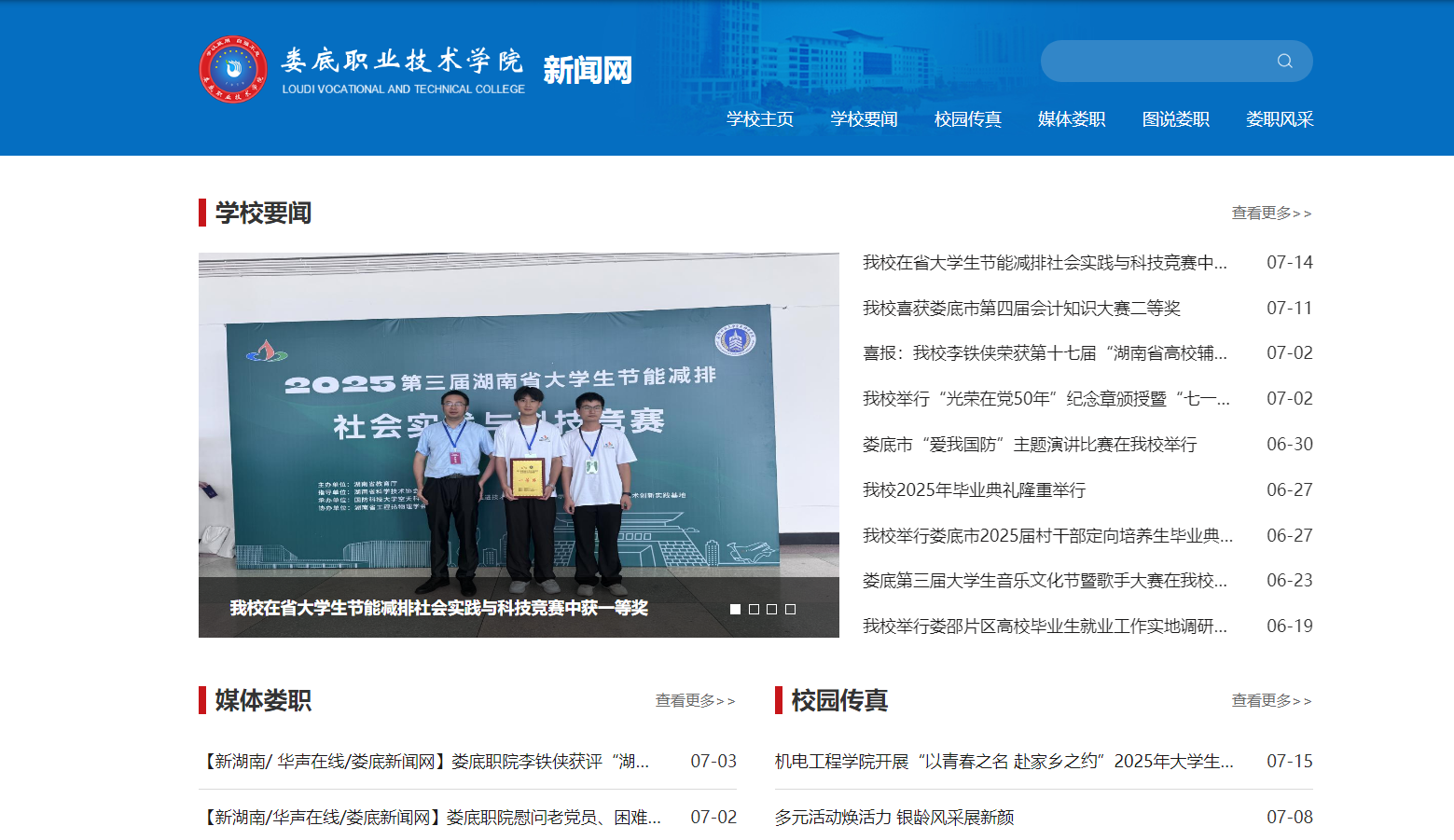Open article 我校2025年毕业典礼隆重举行

tap(974, 490)
